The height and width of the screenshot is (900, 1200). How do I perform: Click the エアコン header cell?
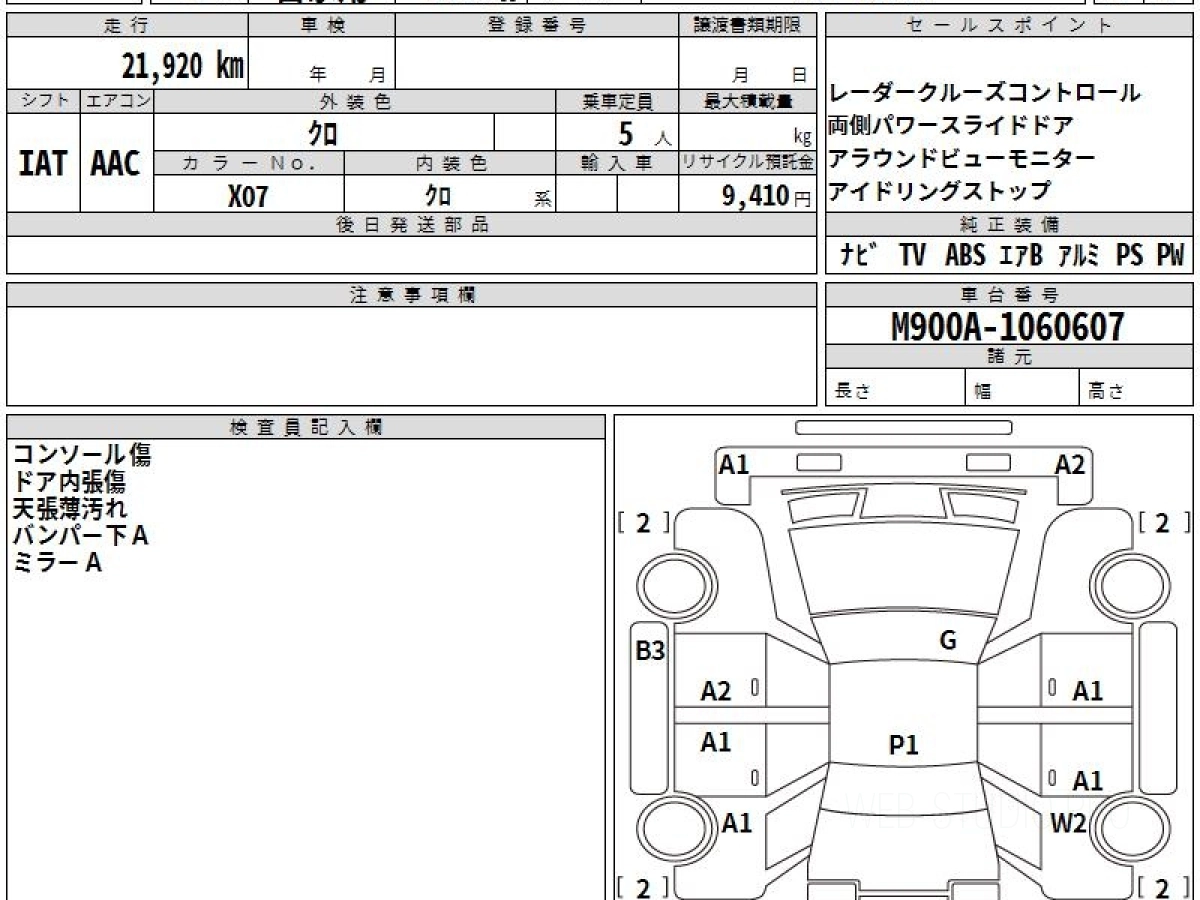click(x=117, y=101)
